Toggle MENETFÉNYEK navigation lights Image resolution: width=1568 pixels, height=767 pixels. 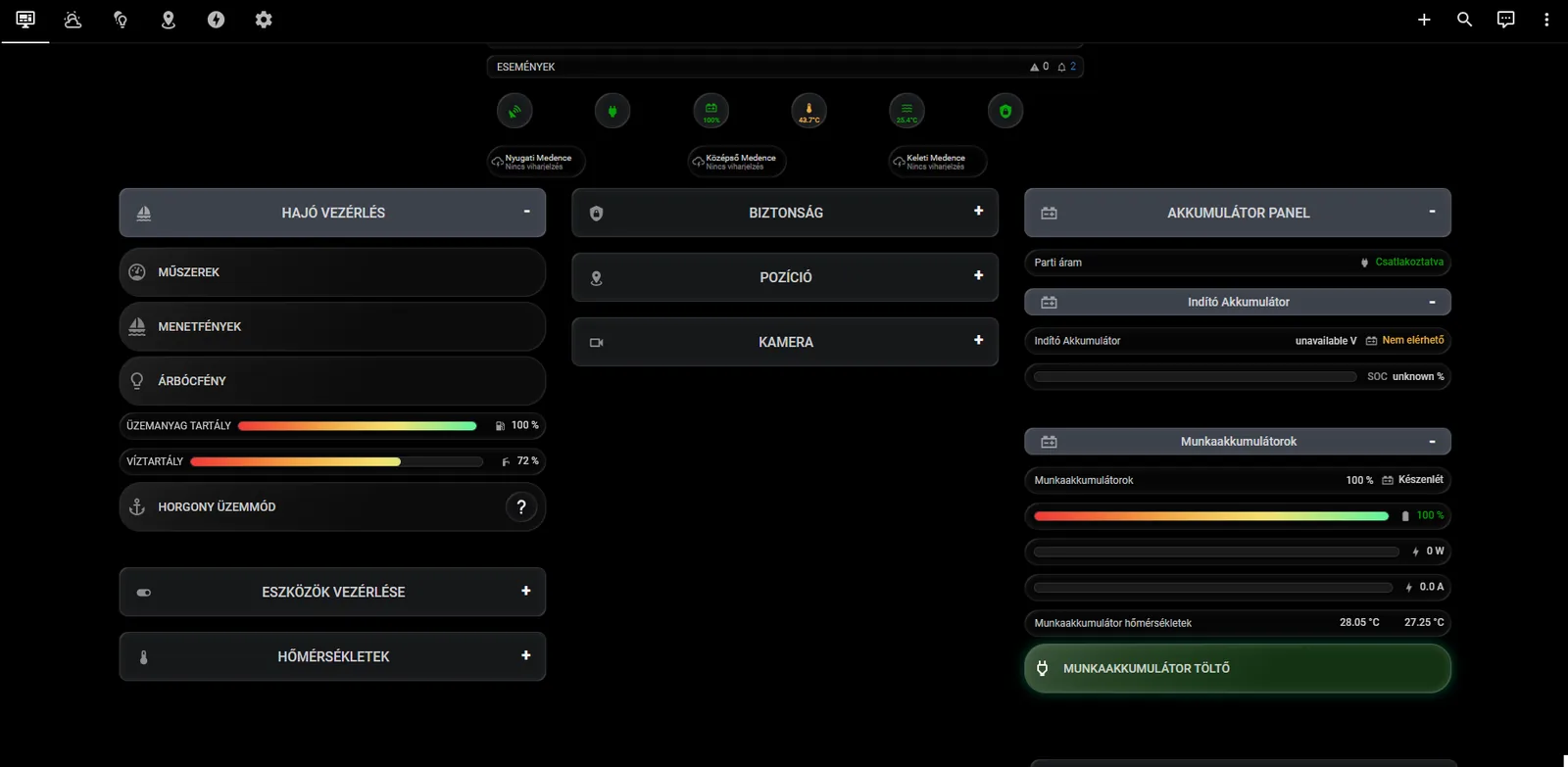[x=332, y=326]
